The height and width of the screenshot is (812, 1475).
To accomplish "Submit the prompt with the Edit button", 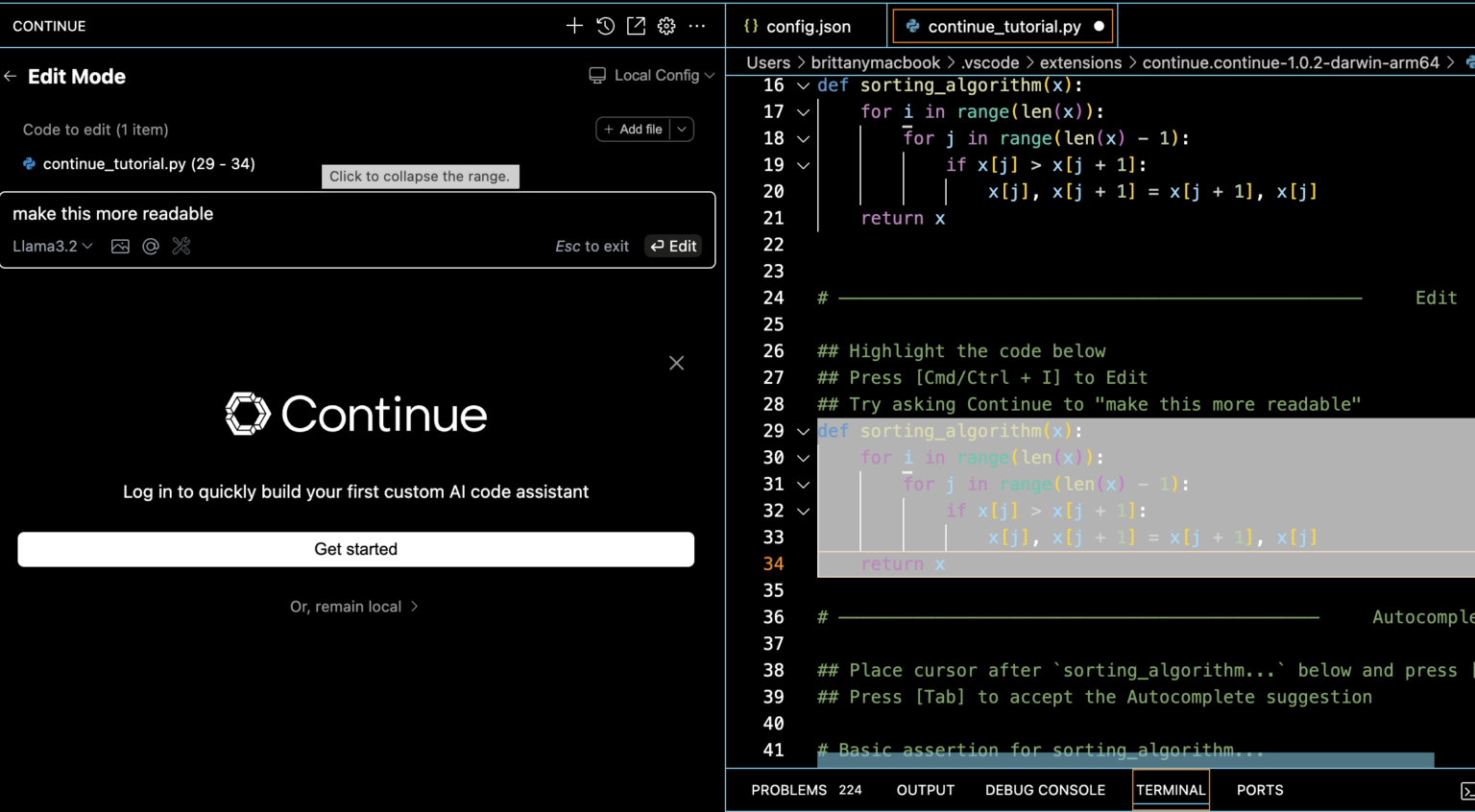I will pos(674,247).
